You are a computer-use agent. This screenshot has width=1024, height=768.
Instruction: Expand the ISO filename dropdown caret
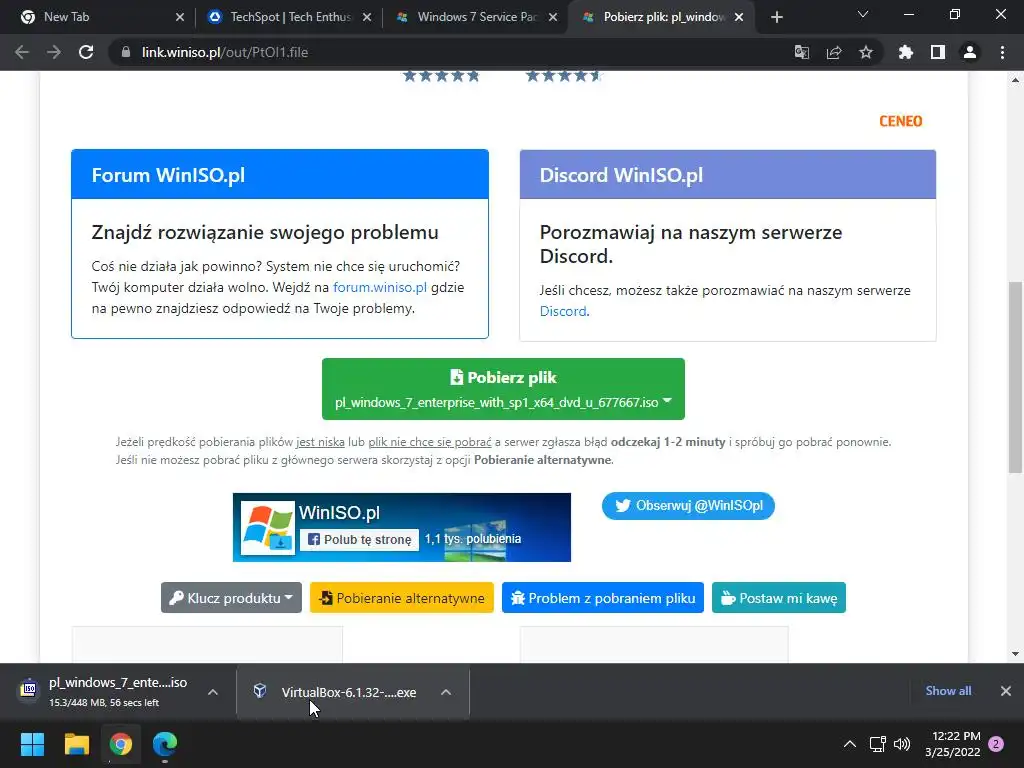click(x=667, y=401)
